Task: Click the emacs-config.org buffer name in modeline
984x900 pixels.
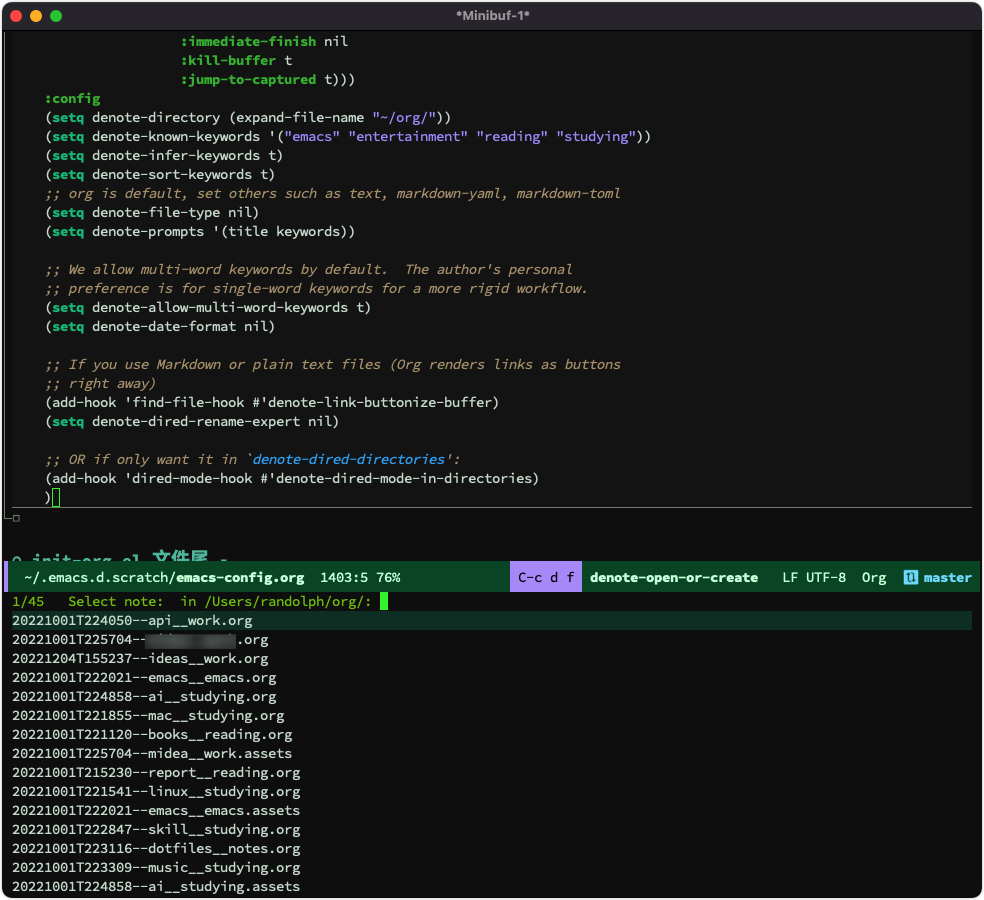Action: tap(240, 578)
